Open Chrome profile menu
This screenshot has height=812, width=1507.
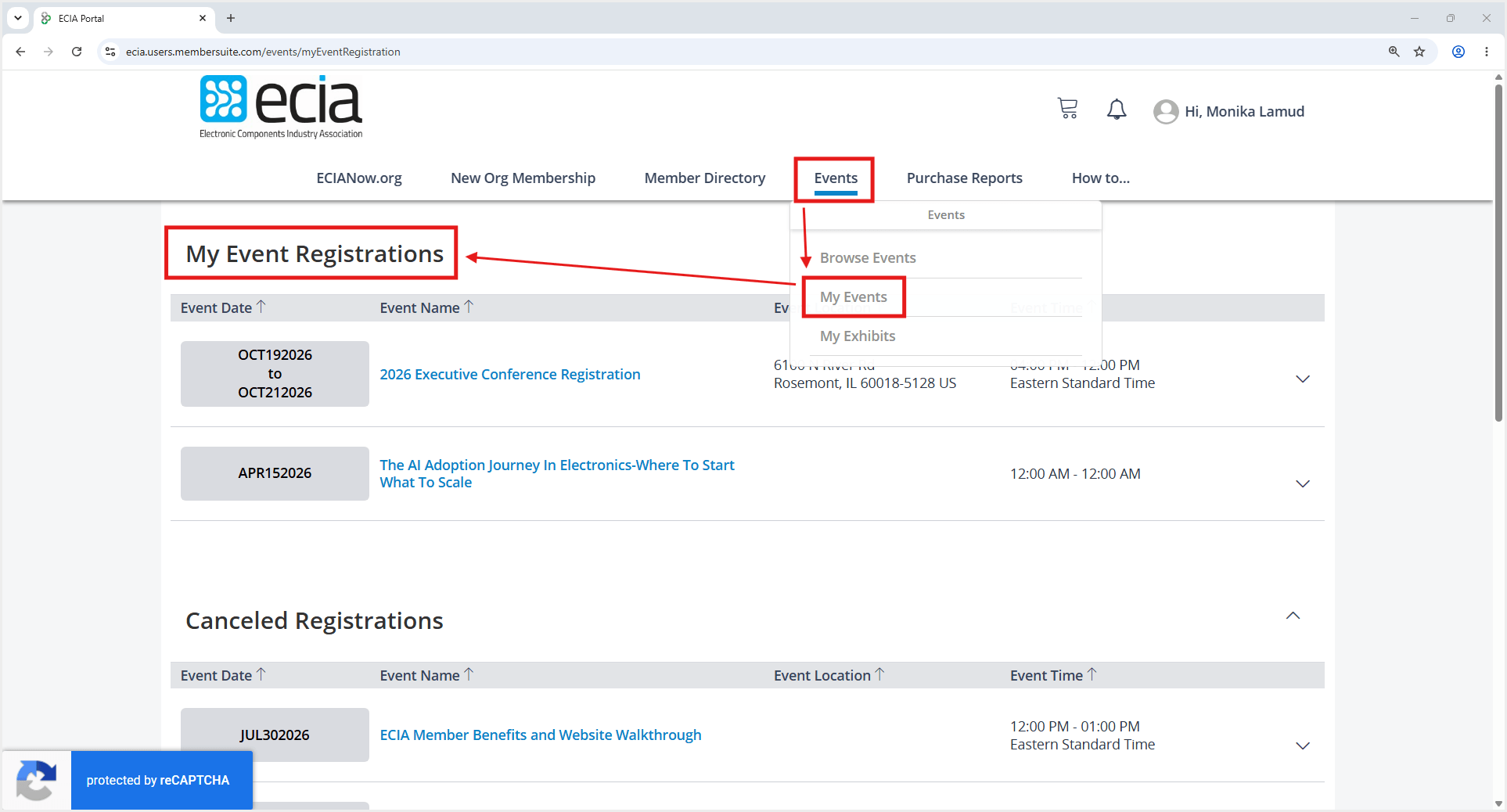[x=1458, y=52]
